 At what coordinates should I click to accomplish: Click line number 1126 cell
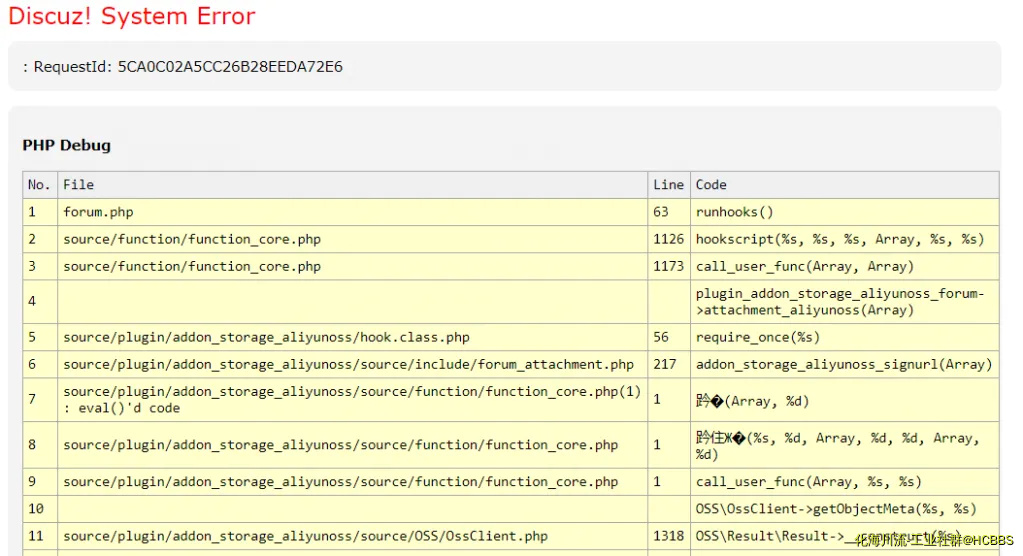pos(669,239)
